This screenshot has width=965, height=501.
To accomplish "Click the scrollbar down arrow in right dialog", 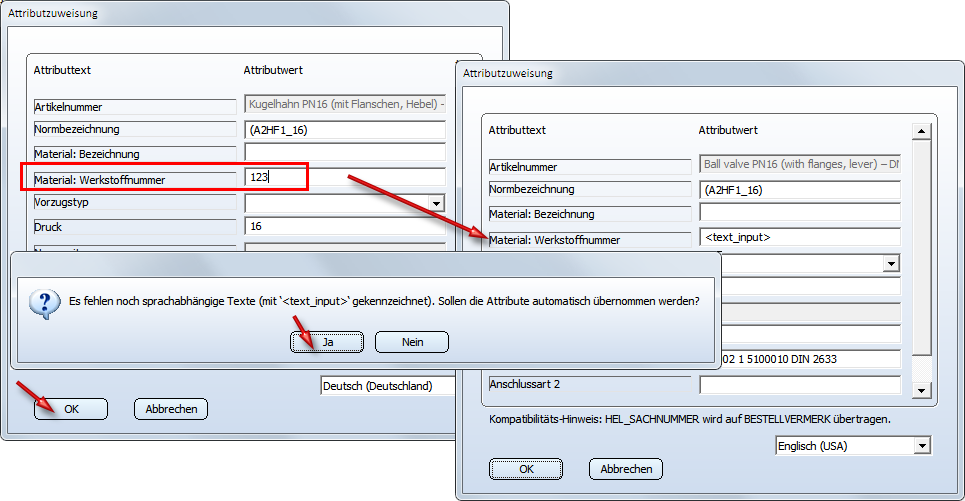I will (x=921, y=390).
